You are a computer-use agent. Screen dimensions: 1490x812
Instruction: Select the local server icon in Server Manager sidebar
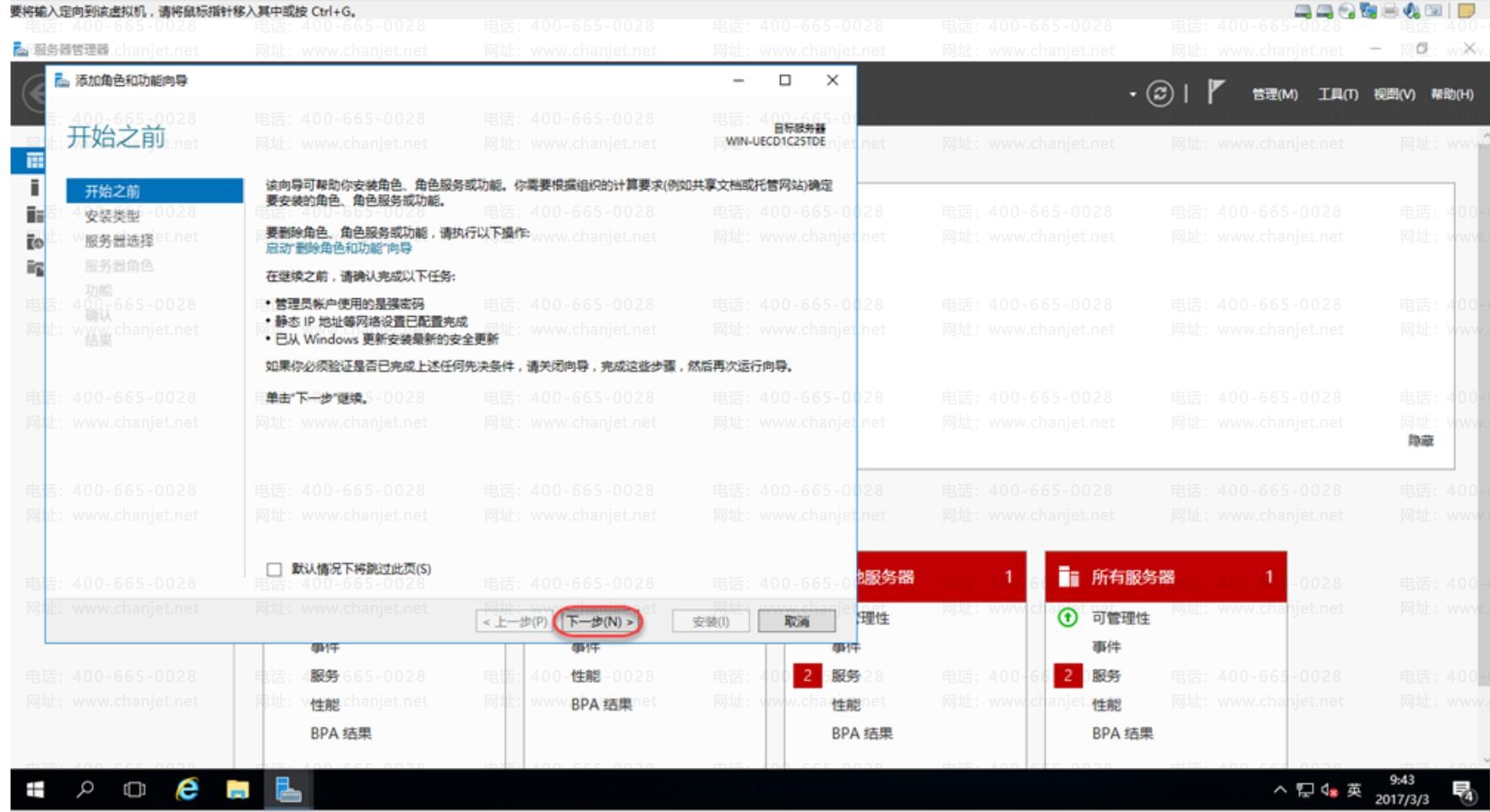pyautogui.click(x=34, y=188)
